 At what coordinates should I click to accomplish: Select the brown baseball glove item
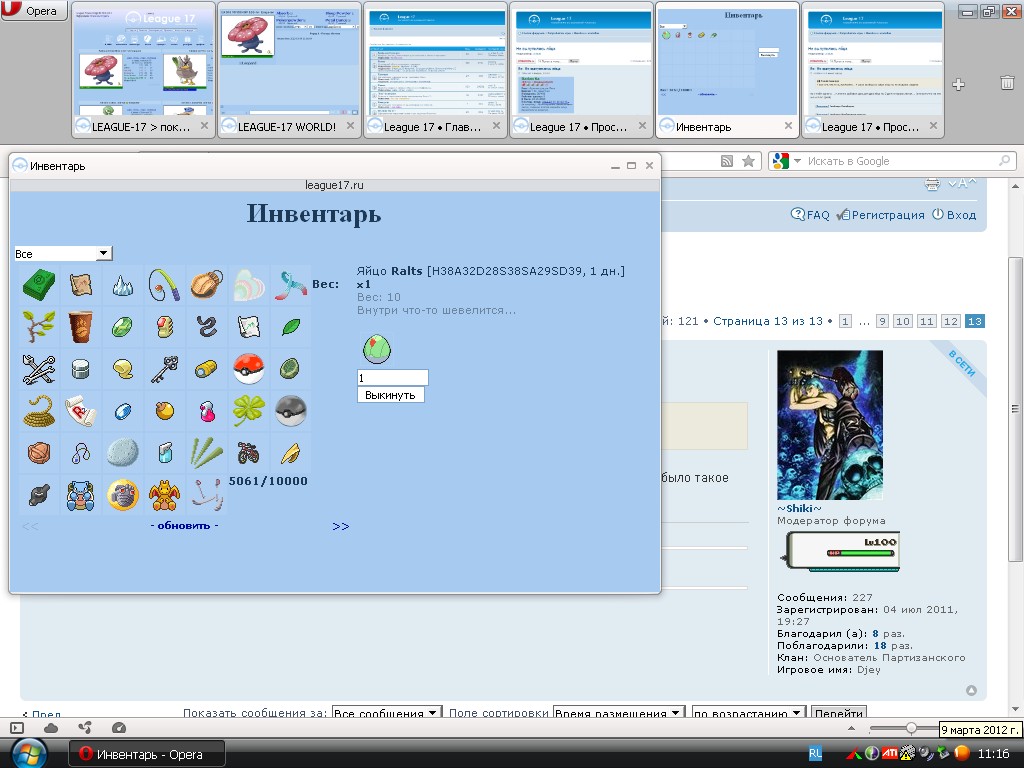[206, 285]
